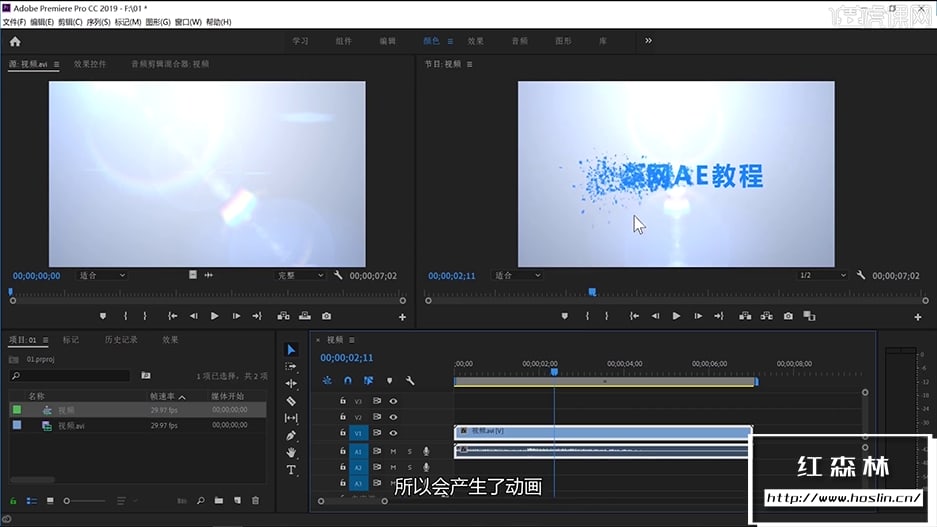Export frame camera in Program monitor
Screen dimensions: 937x527
(x=788, y=316)
